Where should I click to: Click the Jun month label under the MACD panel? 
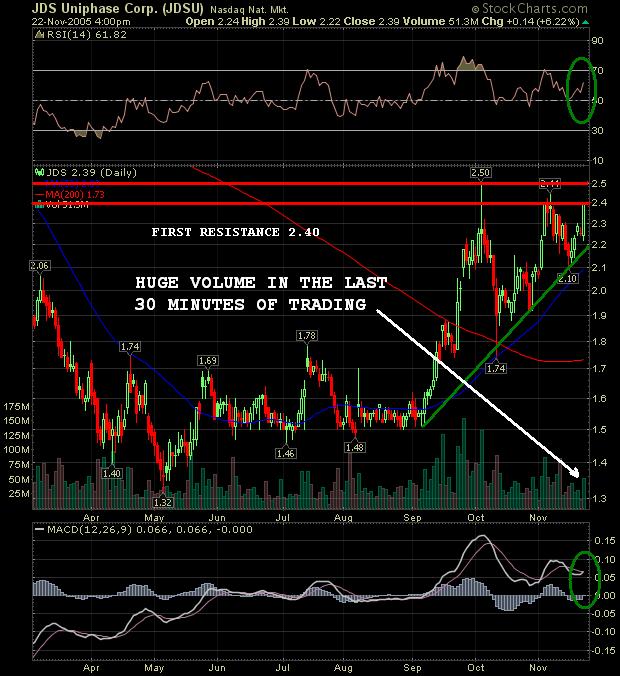217,667
